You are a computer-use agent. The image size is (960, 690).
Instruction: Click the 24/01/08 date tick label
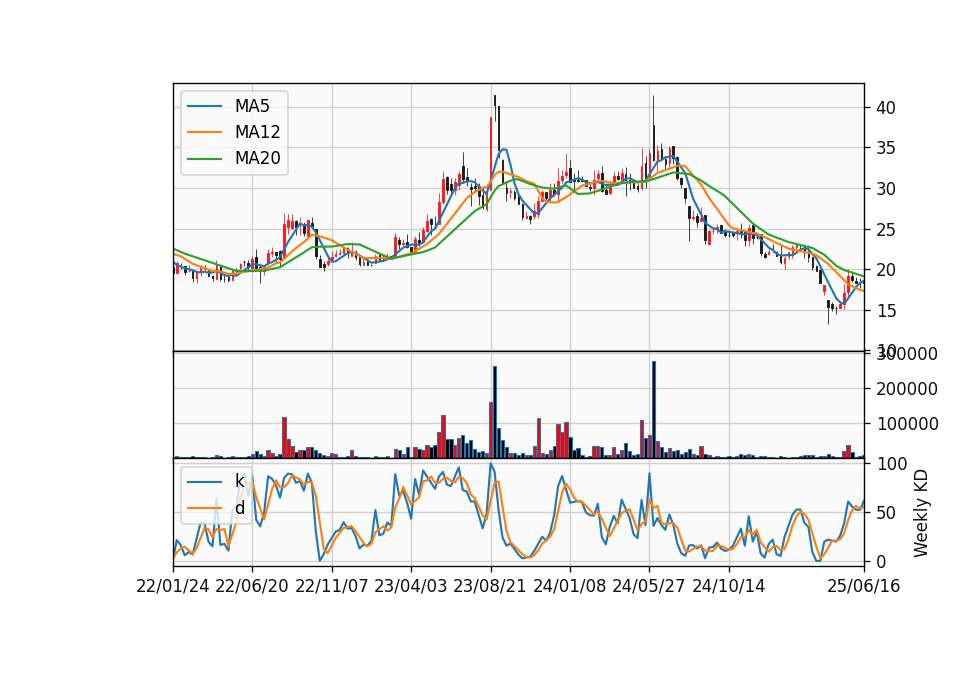coord(569,586)
